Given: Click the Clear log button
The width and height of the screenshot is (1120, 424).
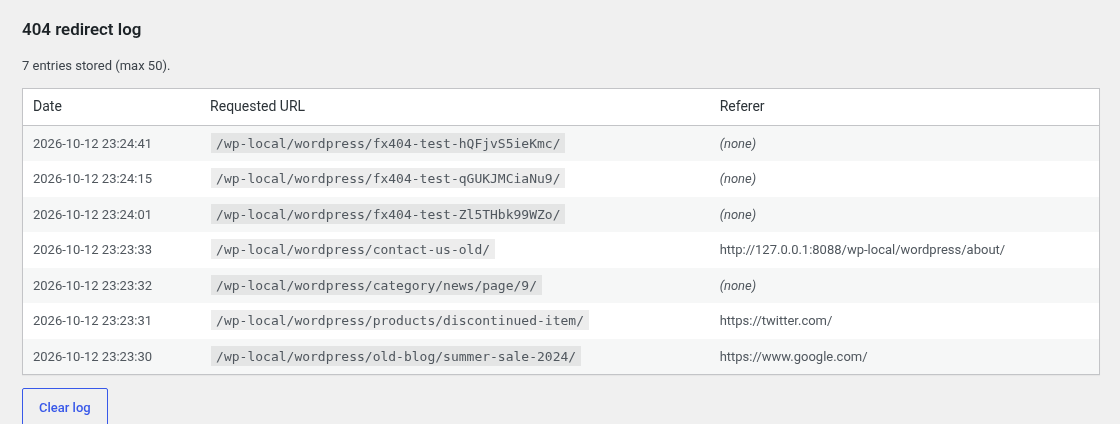Looking at the screenshot, I should coord(65,408).
